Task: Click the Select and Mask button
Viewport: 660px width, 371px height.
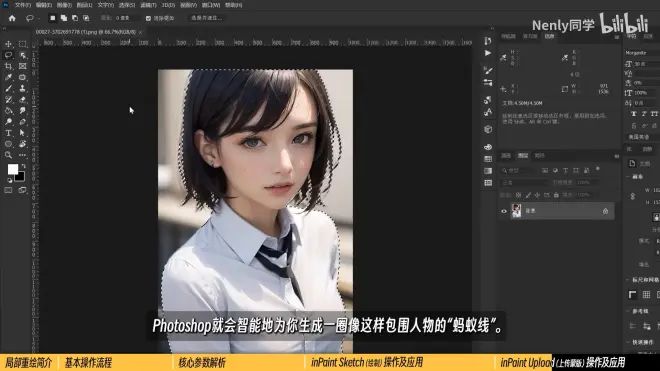Action: (x=206, y=18)
